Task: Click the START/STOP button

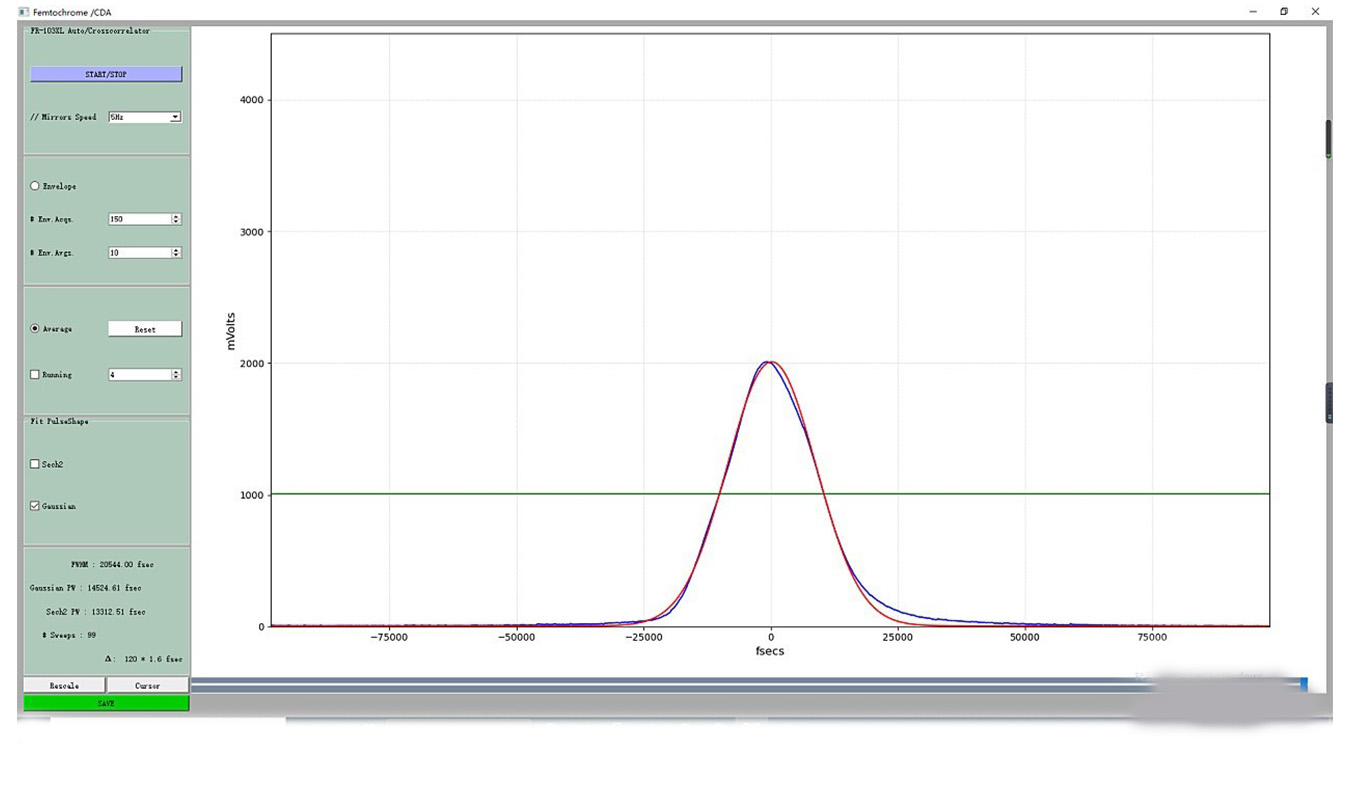Action: point(106,74)
